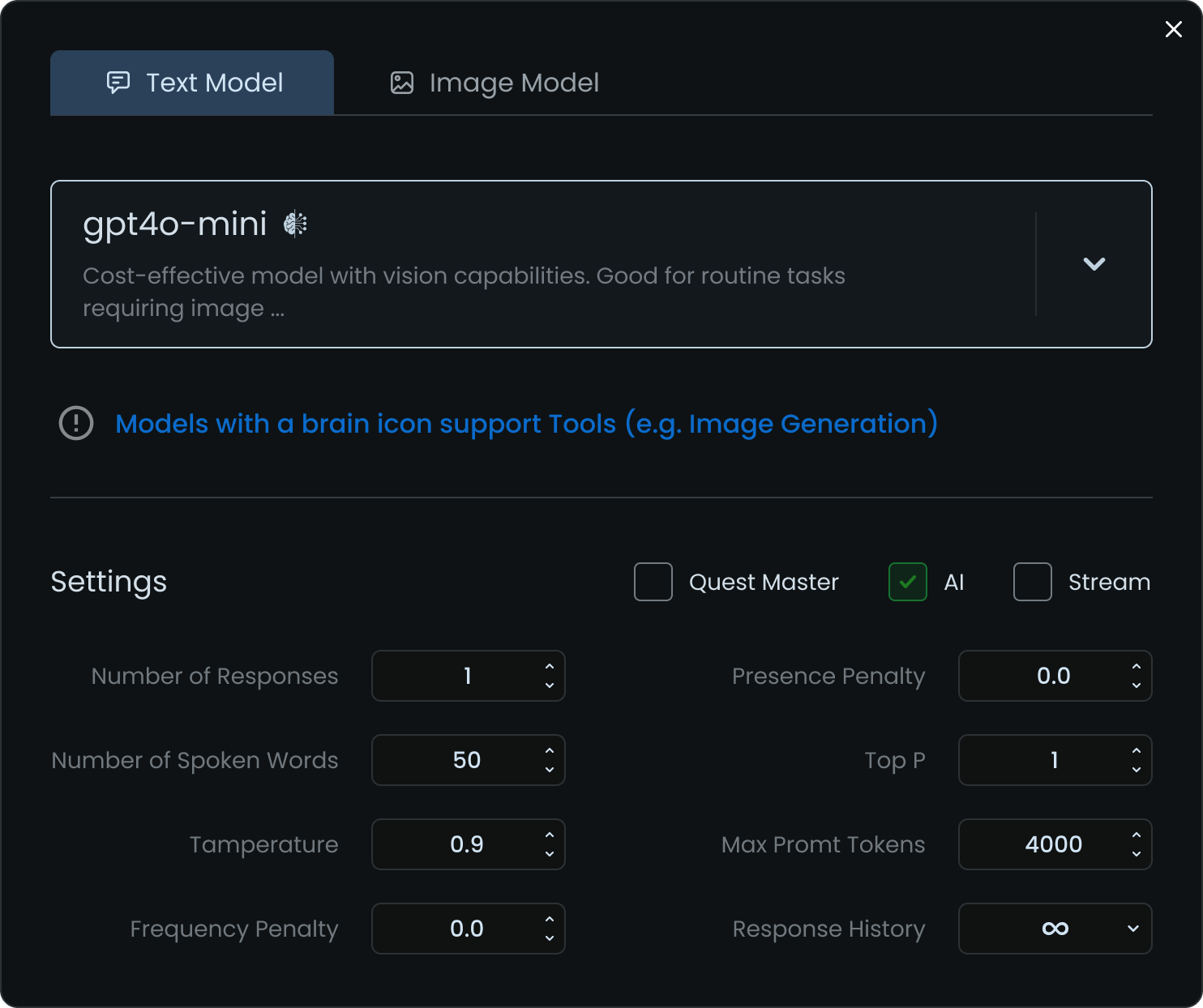The width and height of the screenshot is (1203, 1008).
Task: Click the brain icon Tools info link
Action: tap(526, 424)
